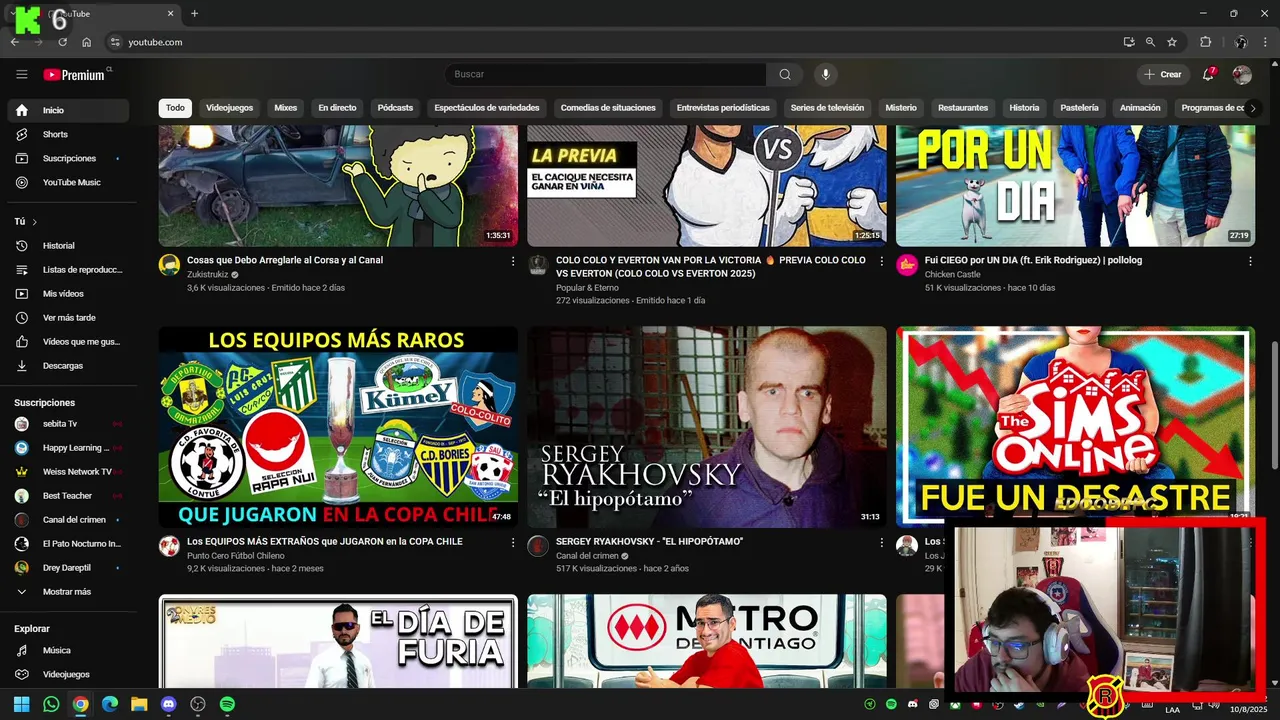The height and width of the screenshot is (720, 1280).
Task: Open the zoom icon in address bar
Action: (x=1150, y=42)
